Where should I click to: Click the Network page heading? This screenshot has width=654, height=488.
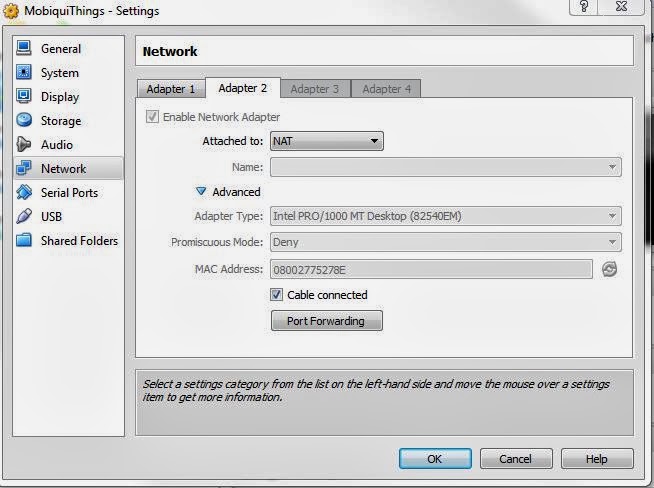170,51
